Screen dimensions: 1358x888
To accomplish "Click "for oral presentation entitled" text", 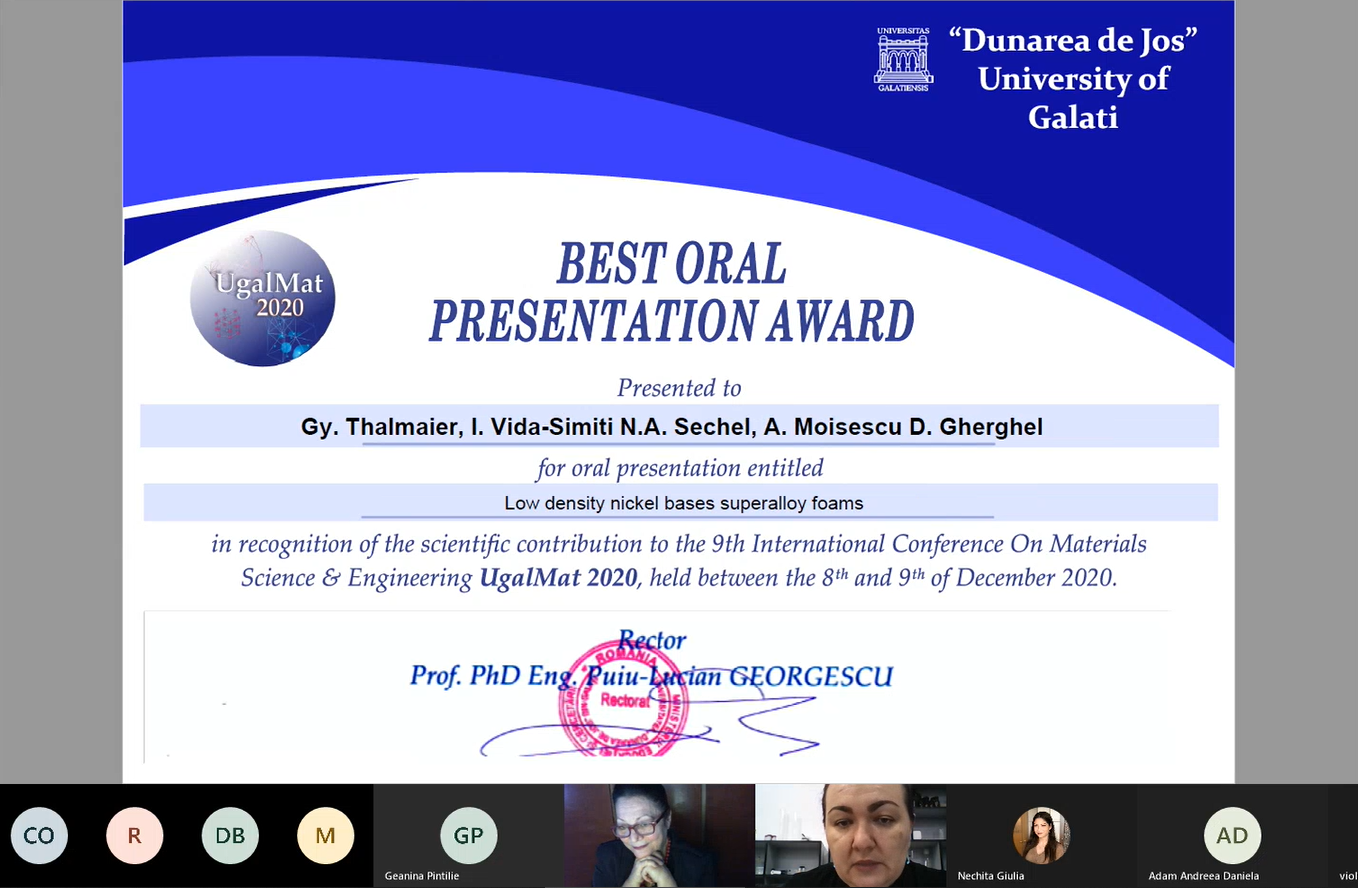I will coord(680,467).
